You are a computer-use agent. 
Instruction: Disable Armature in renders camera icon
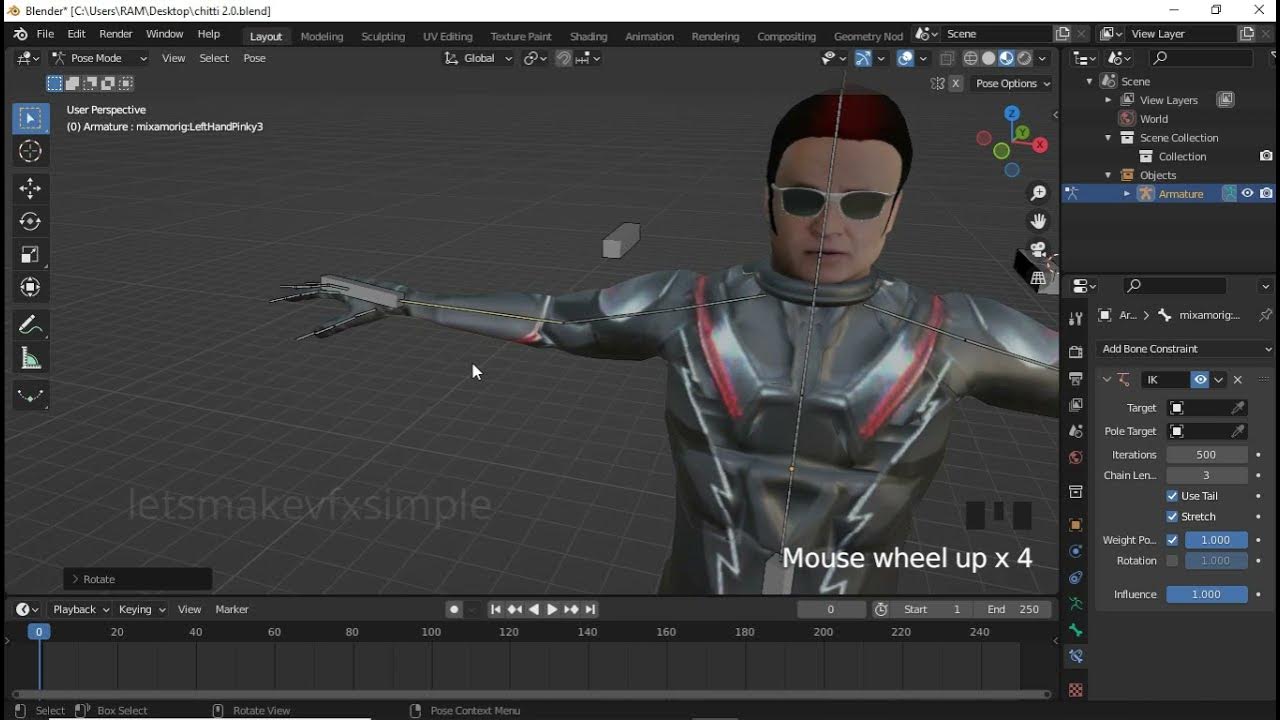point(1266,194)
